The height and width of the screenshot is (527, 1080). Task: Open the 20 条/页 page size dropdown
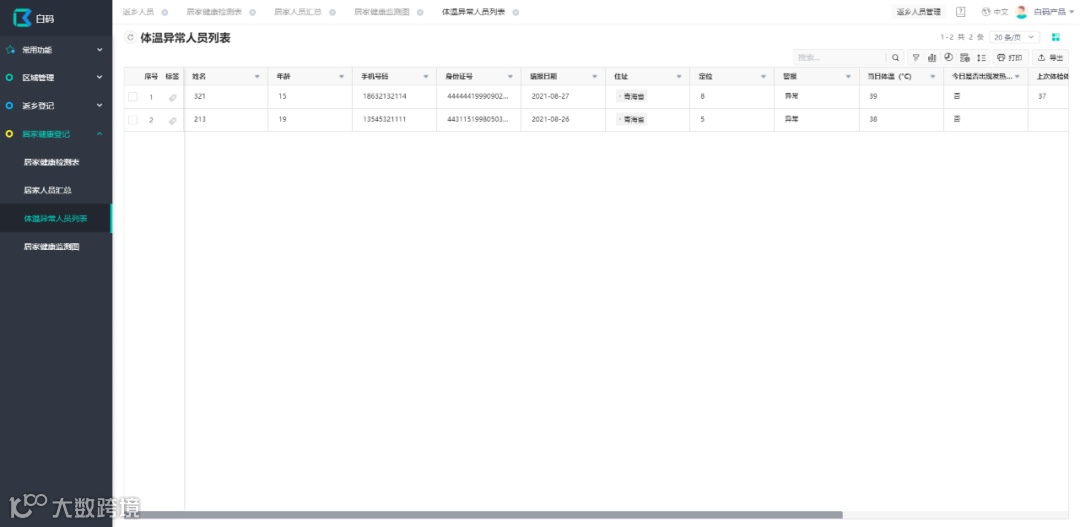tap(1015, 37)
